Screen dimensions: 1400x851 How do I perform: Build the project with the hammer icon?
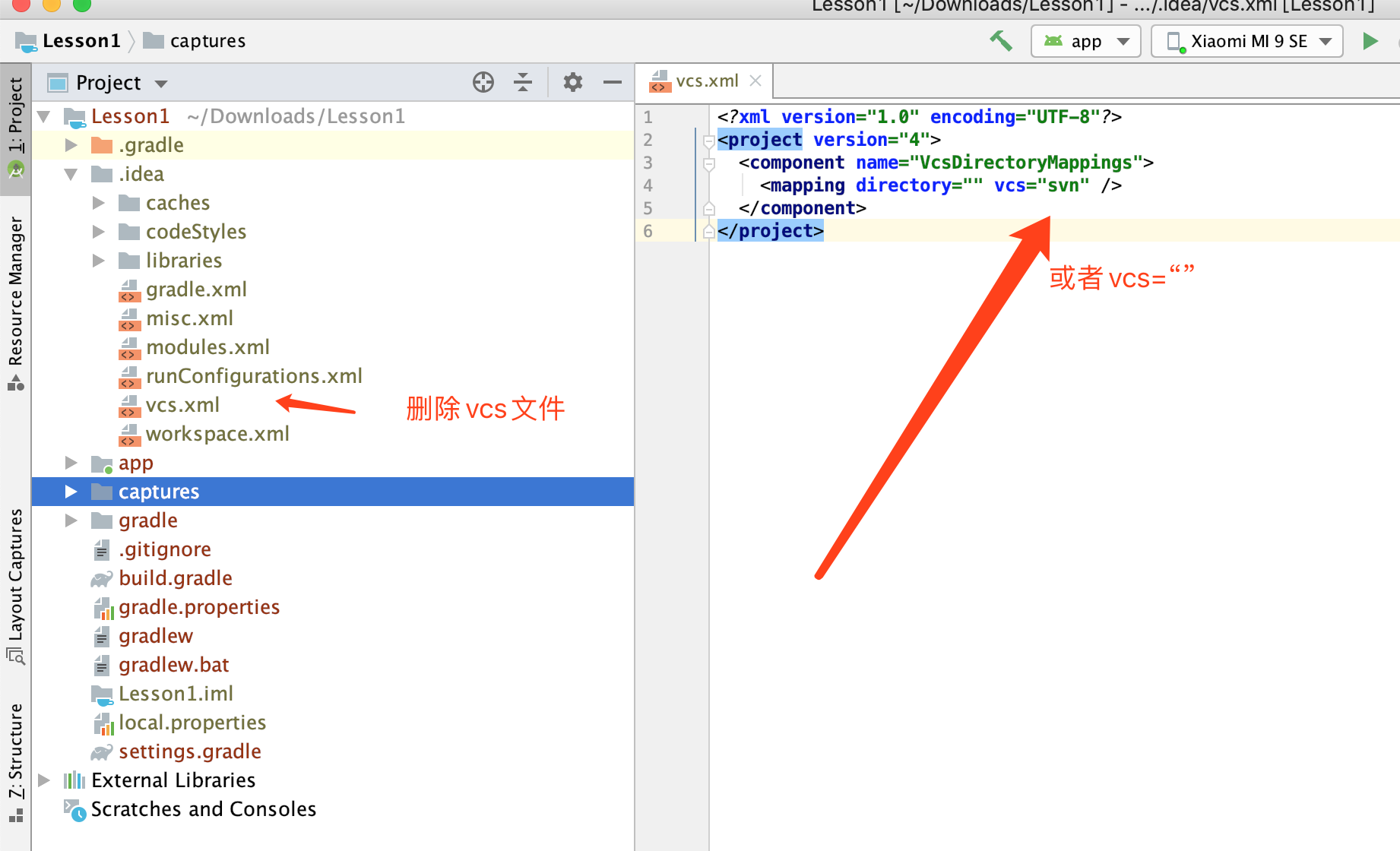point(1000,40)
